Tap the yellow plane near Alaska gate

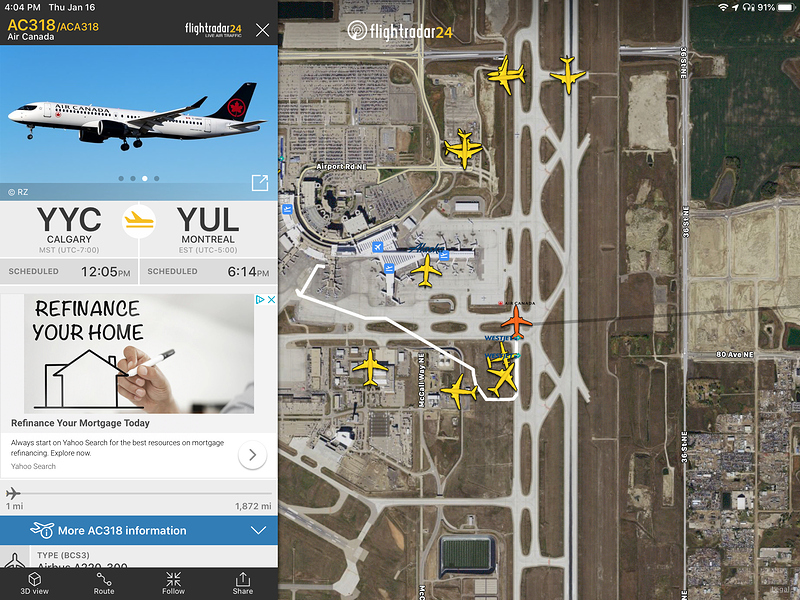pos(426,271)
